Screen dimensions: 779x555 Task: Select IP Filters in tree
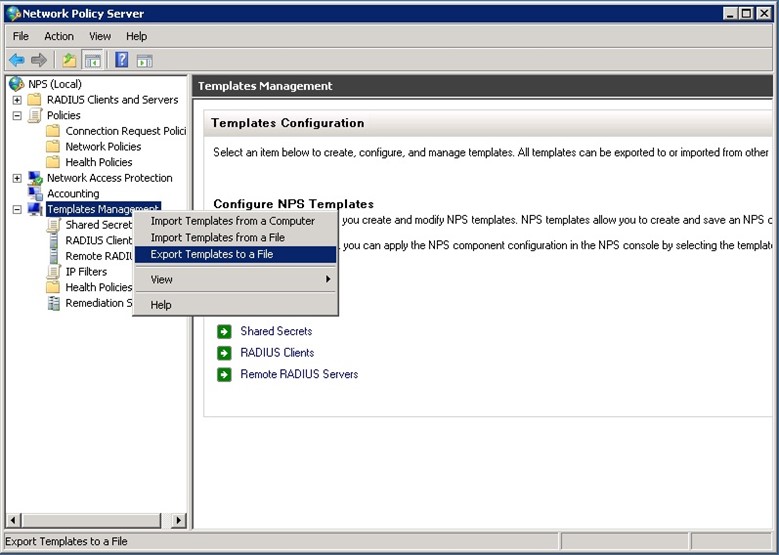(x=86, y=272)
